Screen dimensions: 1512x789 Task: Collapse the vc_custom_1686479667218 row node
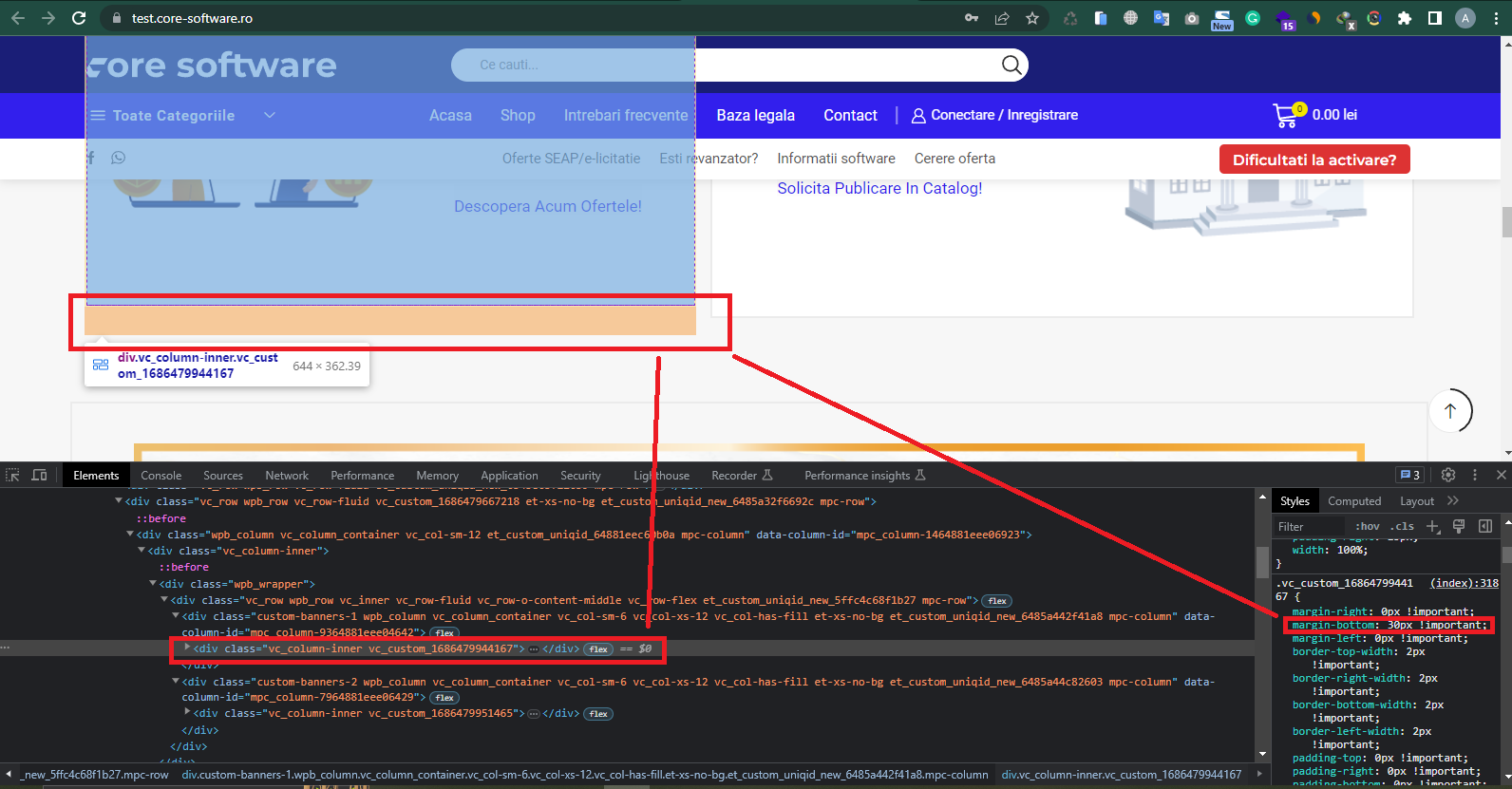click(119, 501)
